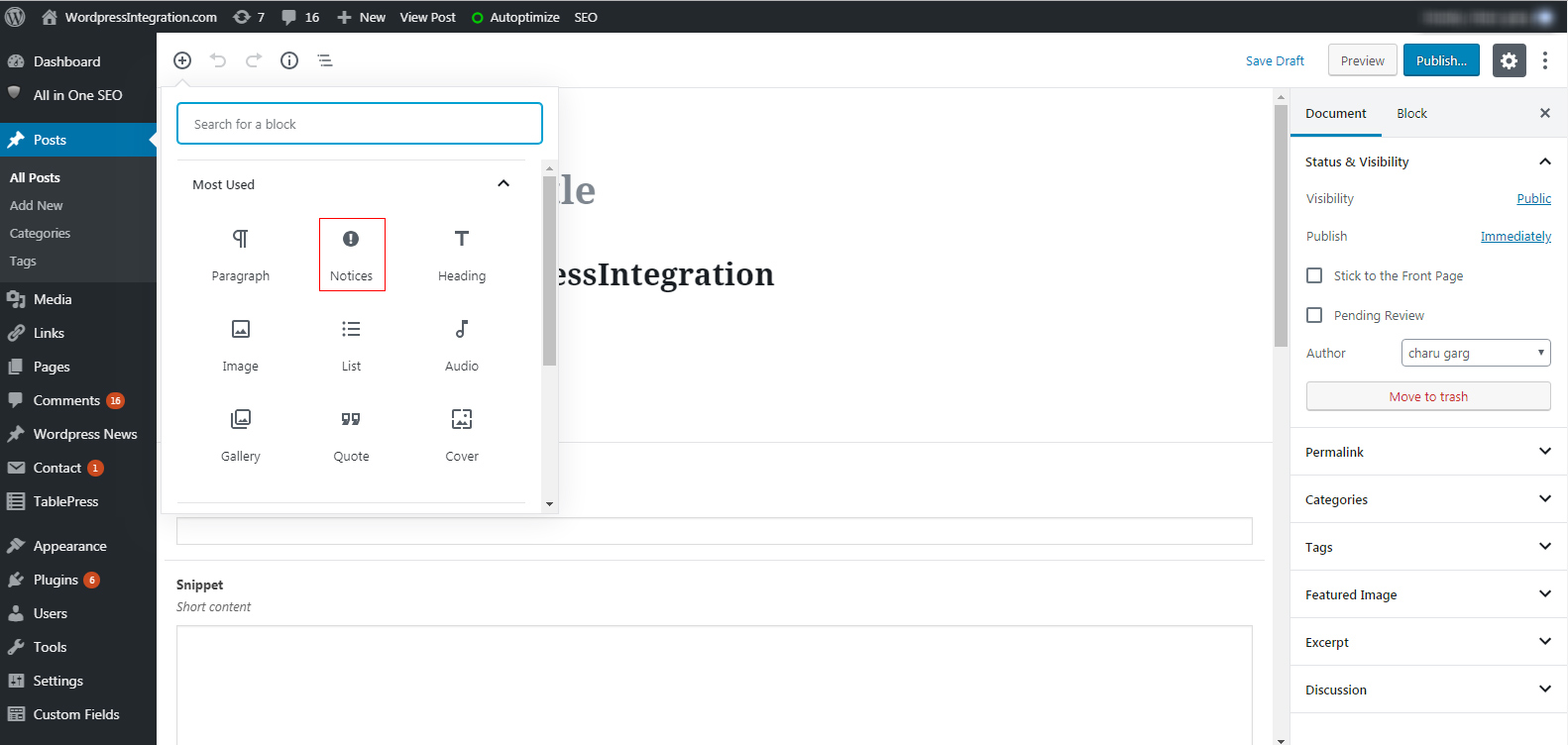This screenshot has width=1568, height=745.
Task: Expand the Permalink panel
Action: pyautogui.click(x=1428, y=452)
